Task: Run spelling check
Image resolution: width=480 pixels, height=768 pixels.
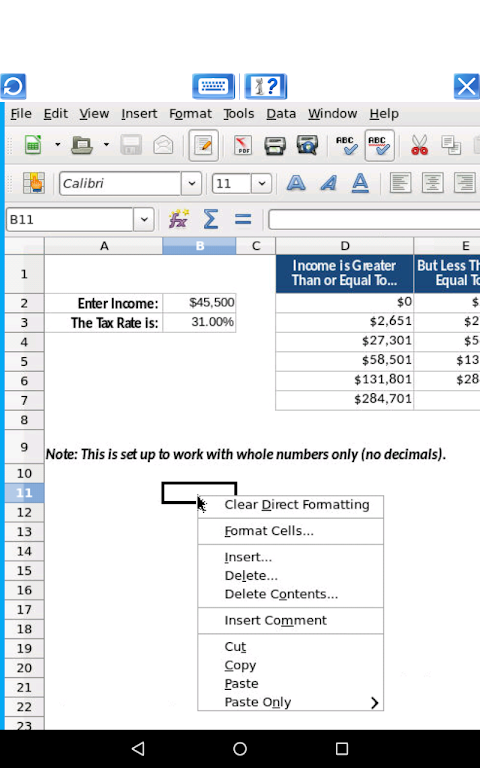Action: [x=347, y=144]
